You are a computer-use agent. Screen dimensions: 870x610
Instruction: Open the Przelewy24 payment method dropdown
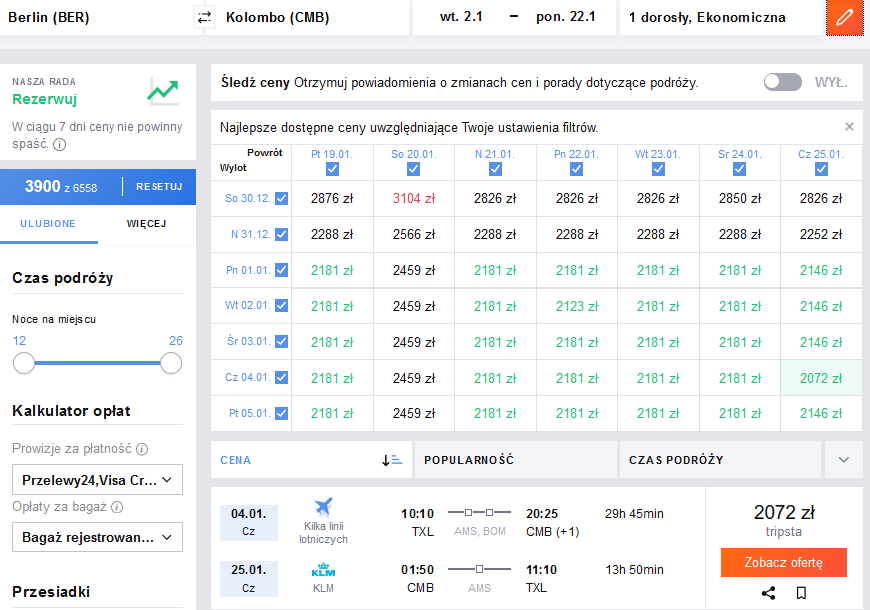(97, 480)
